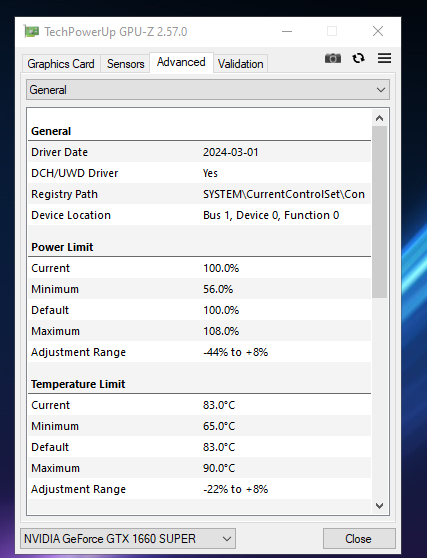
Task: Click the vertical scrollbar thumb
Action: tap(380, 212)
